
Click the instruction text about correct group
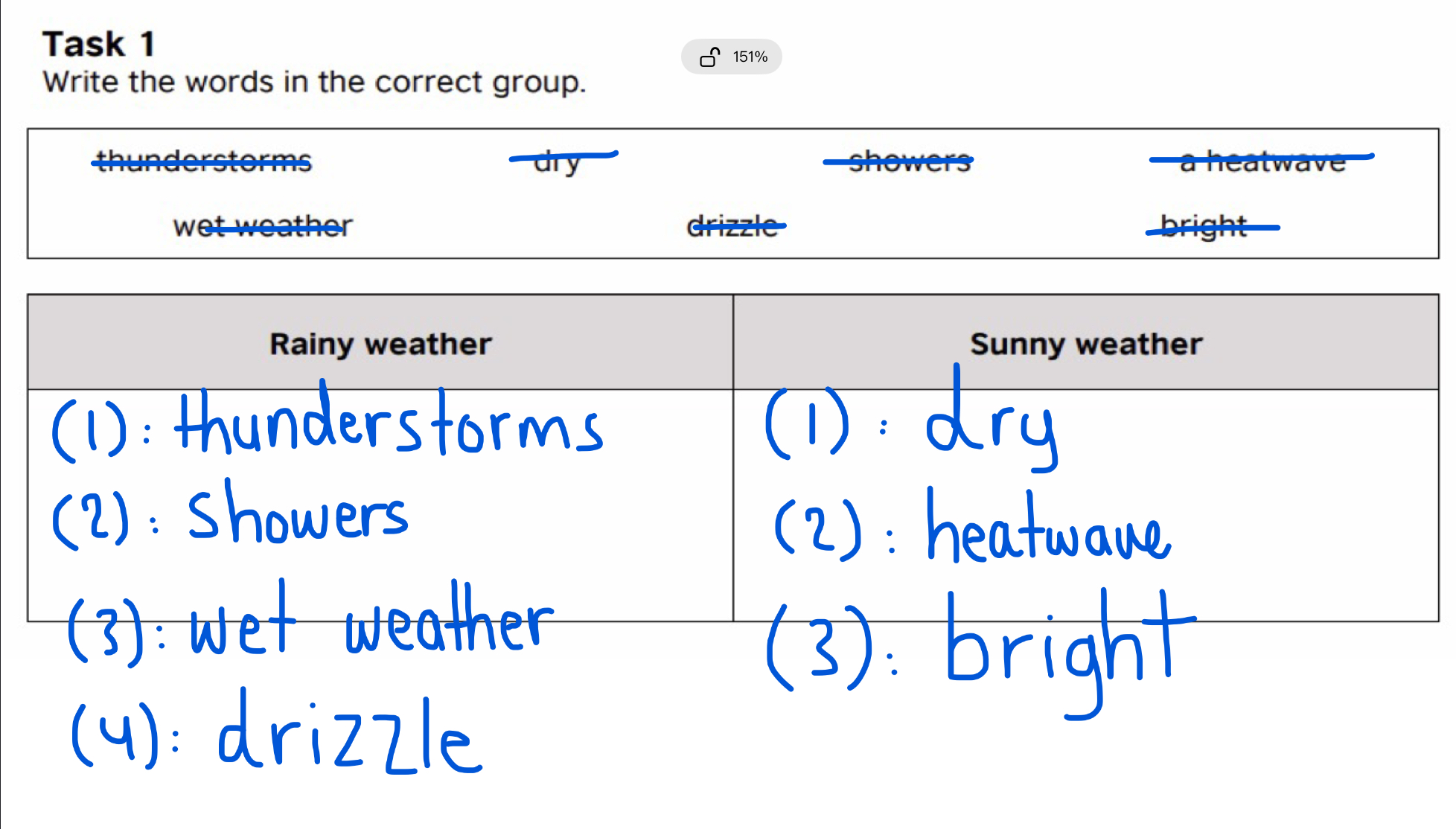(314, 82)
